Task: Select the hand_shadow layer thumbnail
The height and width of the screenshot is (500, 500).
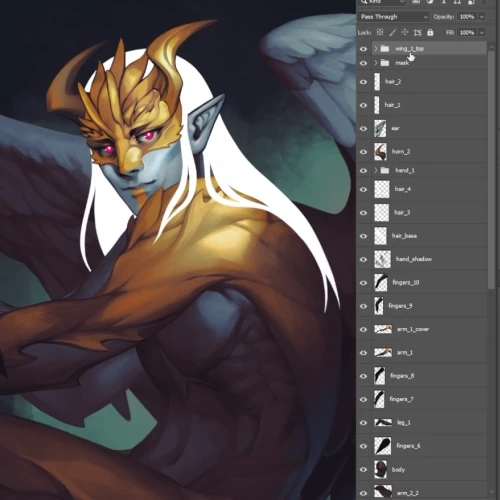Action: (382, 259)
